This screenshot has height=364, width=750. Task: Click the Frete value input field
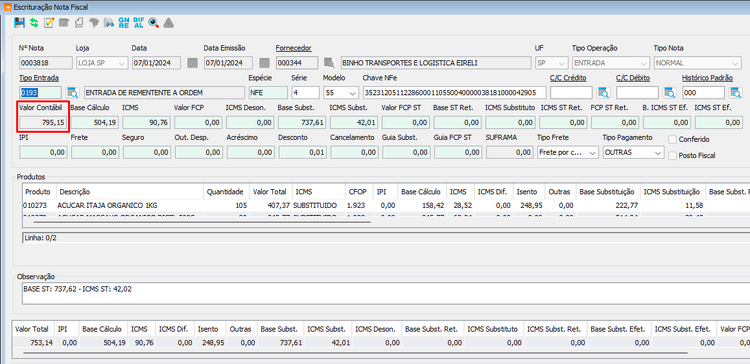tap(95, 153)
